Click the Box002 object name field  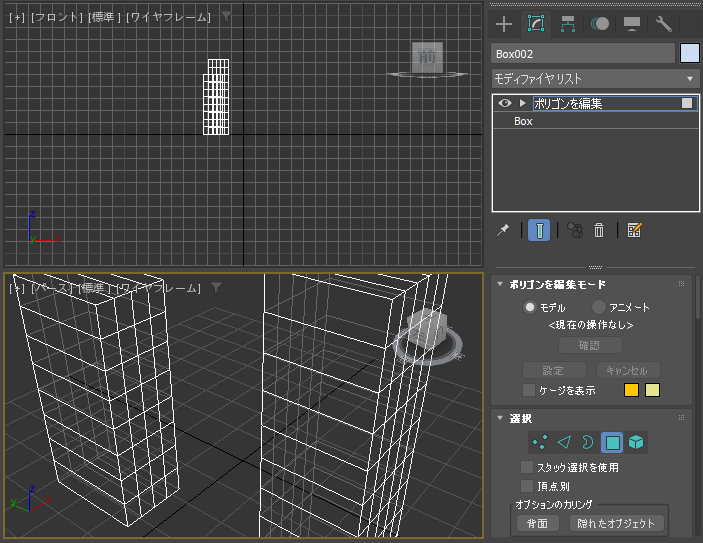tap(582, 54)
